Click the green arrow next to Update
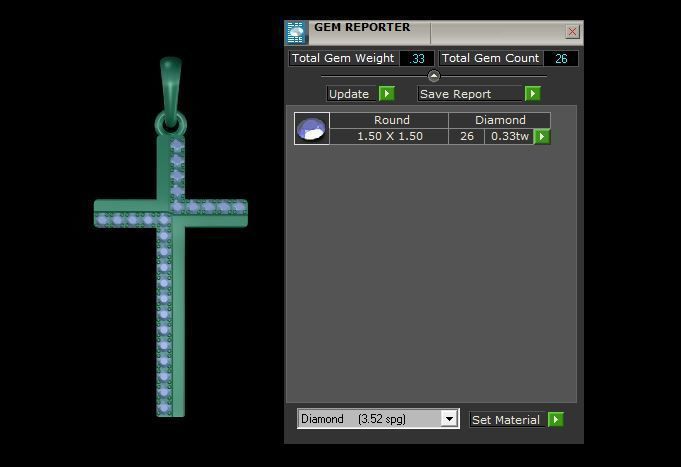 click(387, 94)
